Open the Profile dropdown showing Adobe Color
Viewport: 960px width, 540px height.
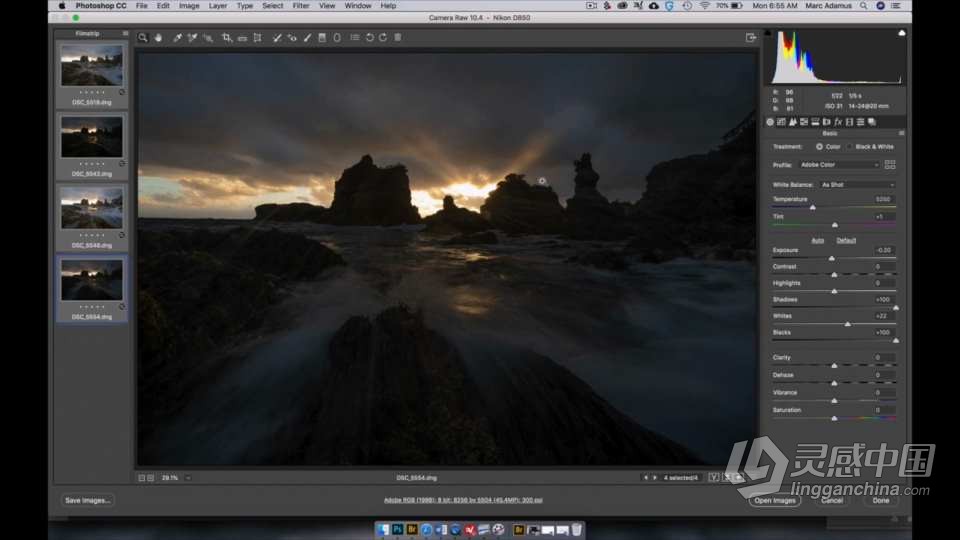tap(839, 165)
